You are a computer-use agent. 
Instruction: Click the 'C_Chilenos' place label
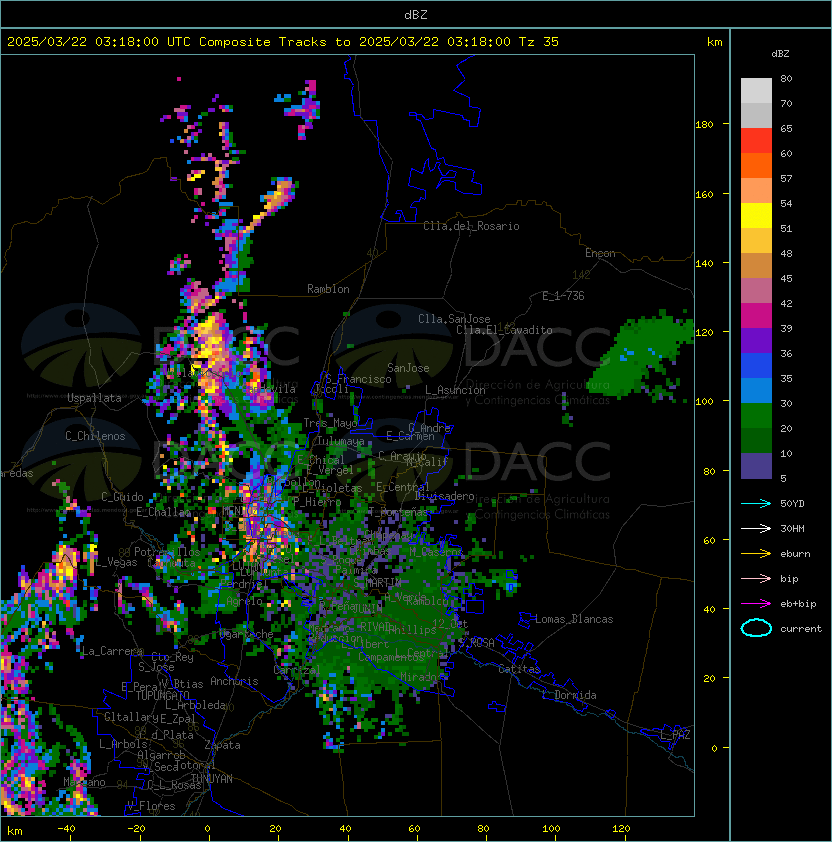point(95,436)
